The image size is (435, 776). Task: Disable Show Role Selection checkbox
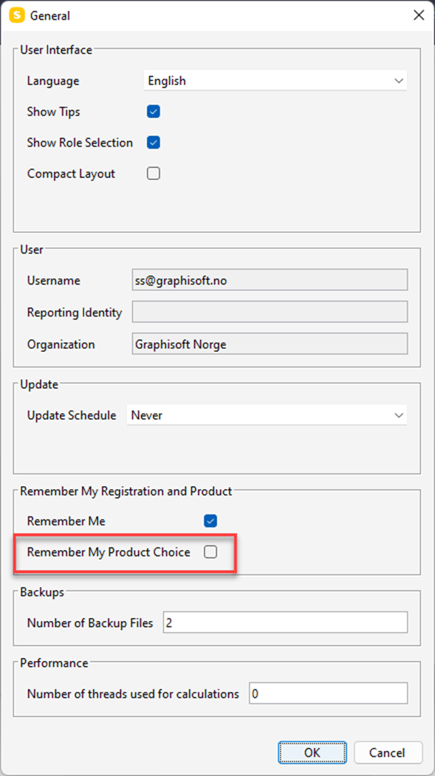tap(153, 143)
